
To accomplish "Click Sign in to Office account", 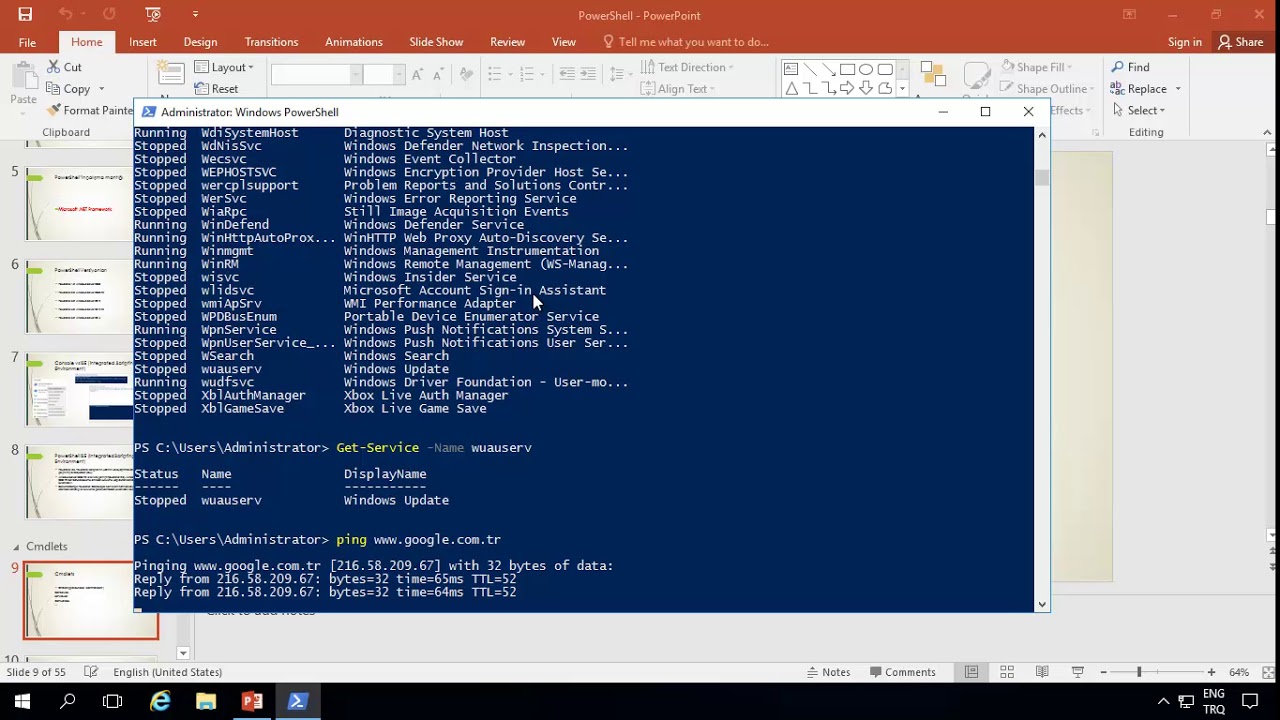I will (1184, 42).
